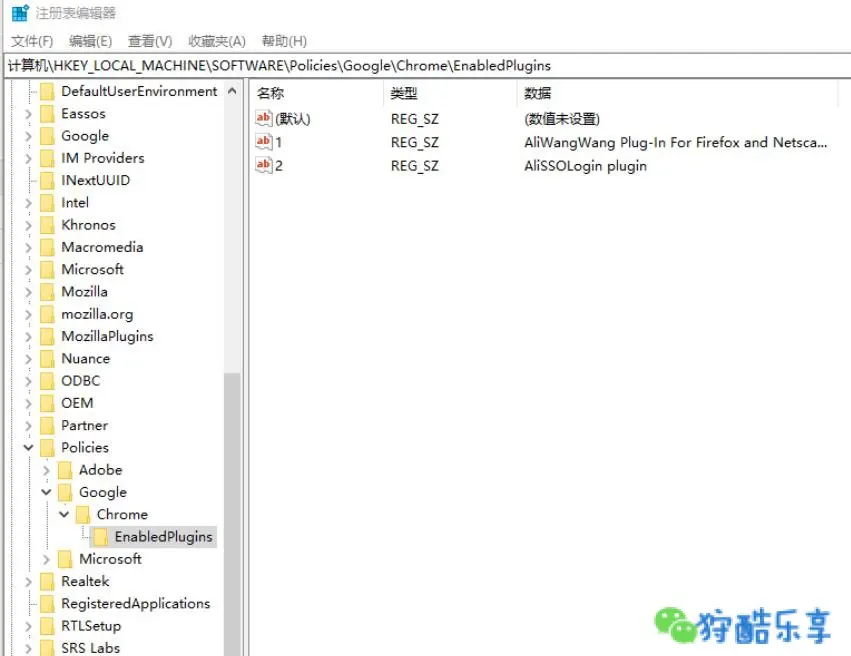Expand the Realtek tree node
The height and width of the screenshot is (656, 851).
point(28,581)
